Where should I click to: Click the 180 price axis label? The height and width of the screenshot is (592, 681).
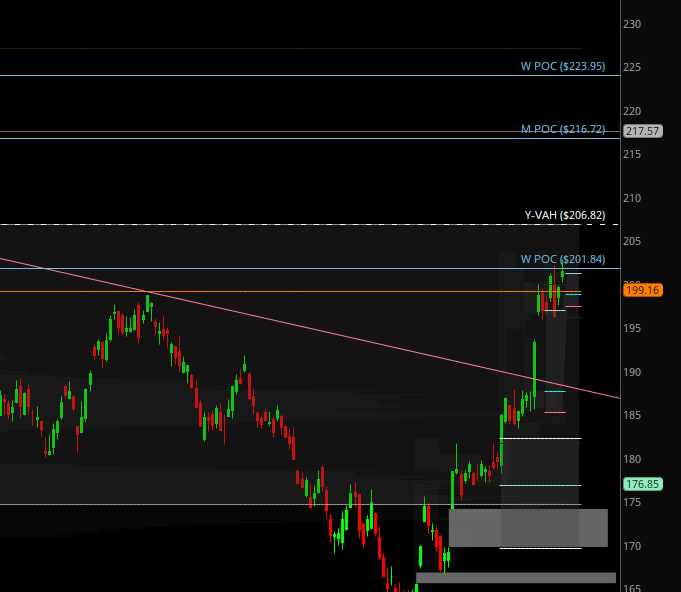632,459
